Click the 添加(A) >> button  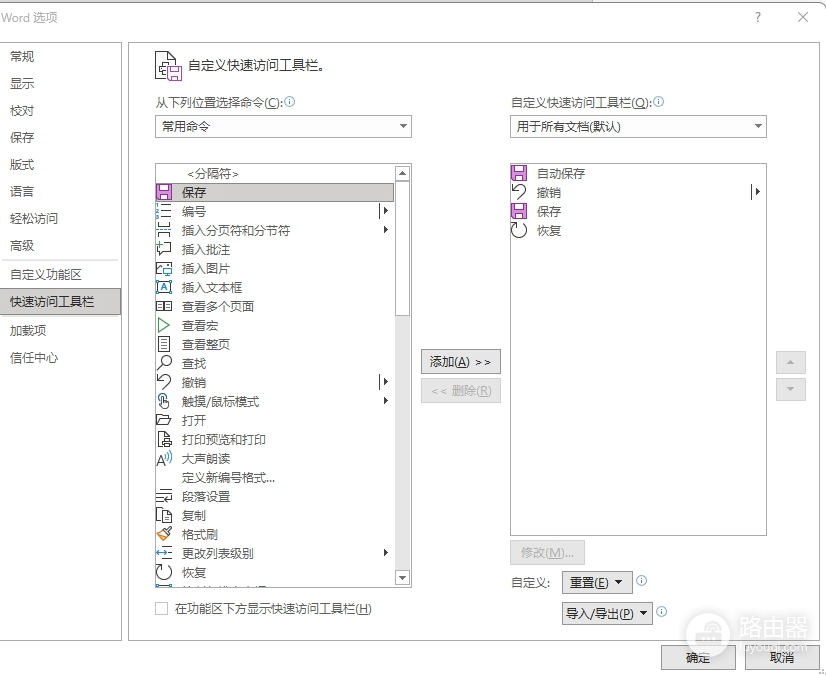tap(461, 362)
